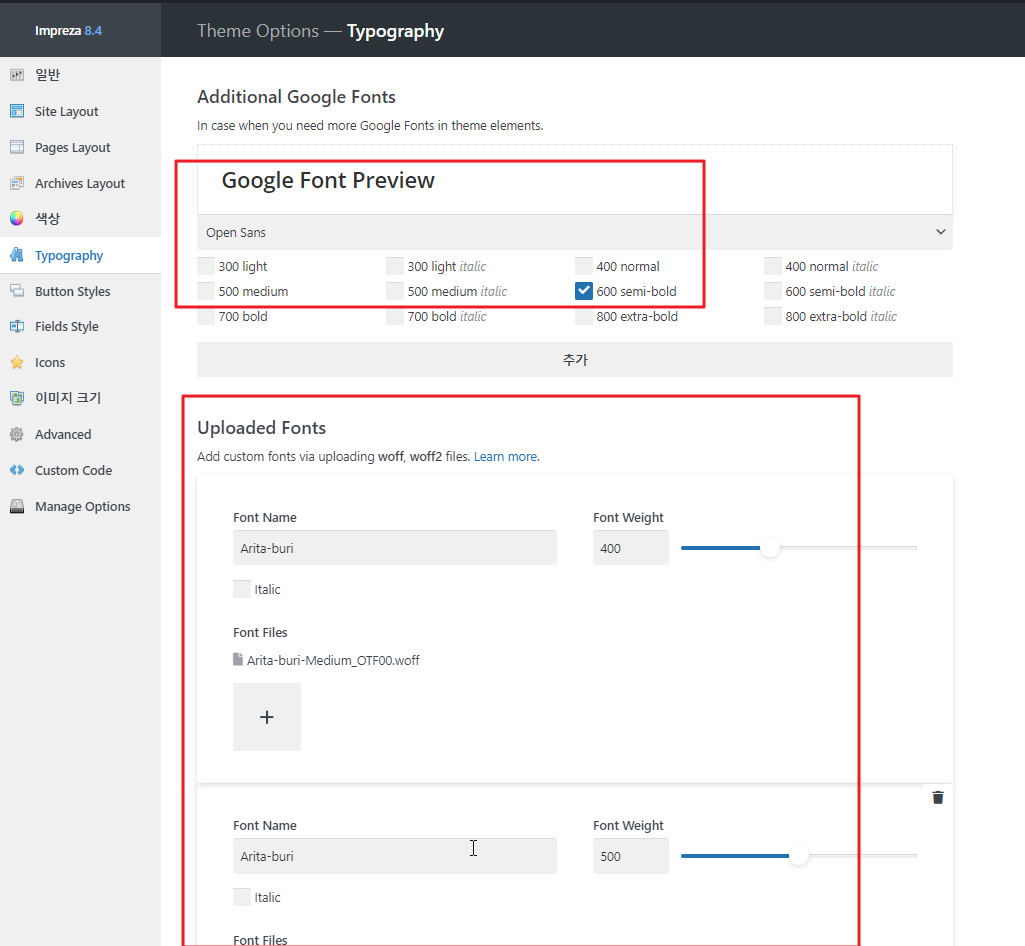Click the Site Layout sidebar icon
Screen dimensions: 1025x946
[17, 111]
